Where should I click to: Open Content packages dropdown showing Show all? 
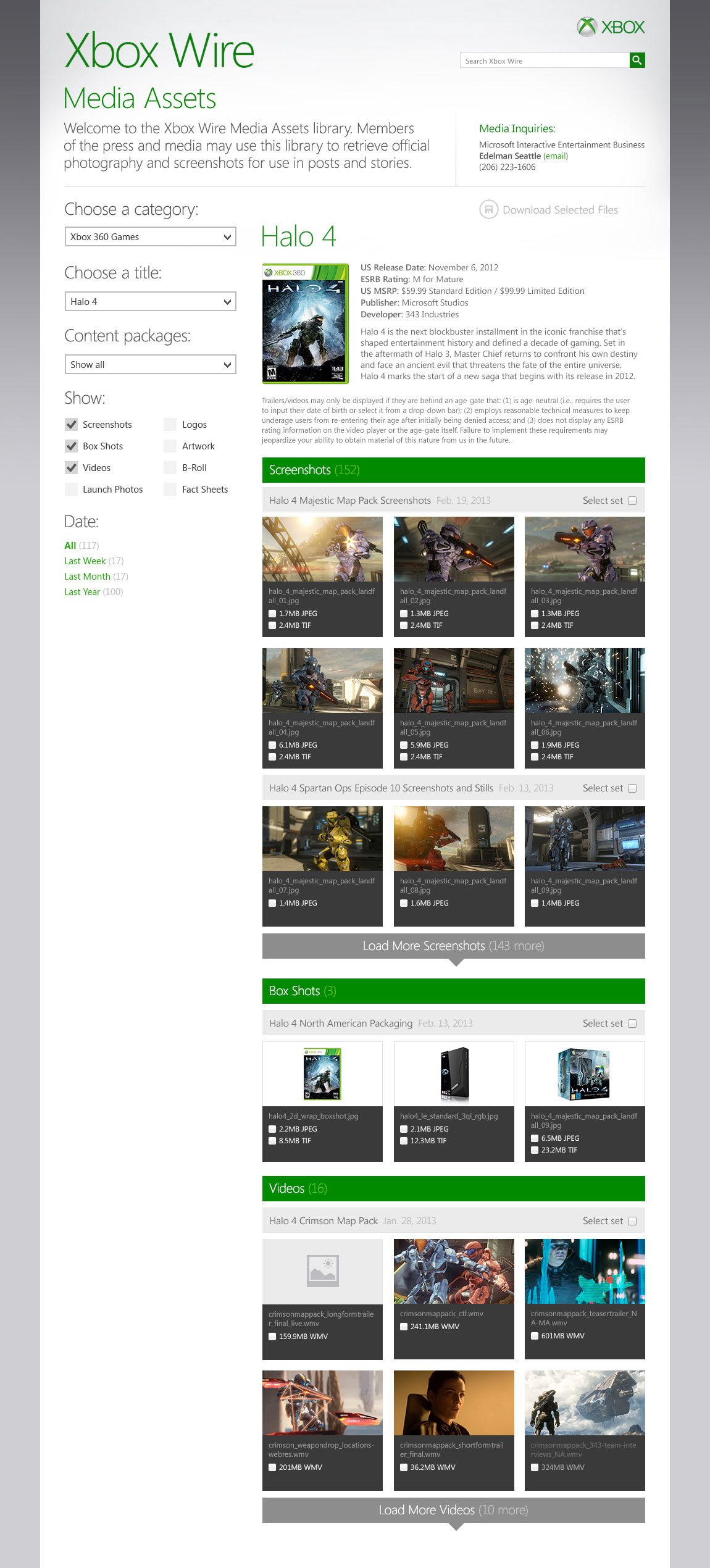[151, 364]
